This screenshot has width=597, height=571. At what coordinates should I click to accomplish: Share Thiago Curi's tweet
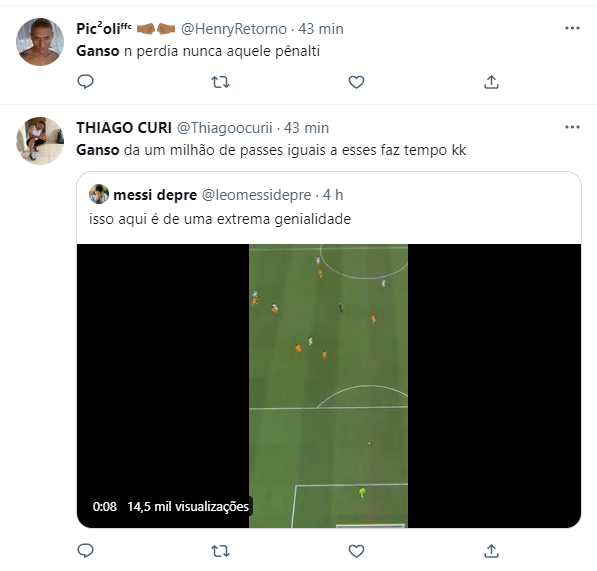coord(491,551)
